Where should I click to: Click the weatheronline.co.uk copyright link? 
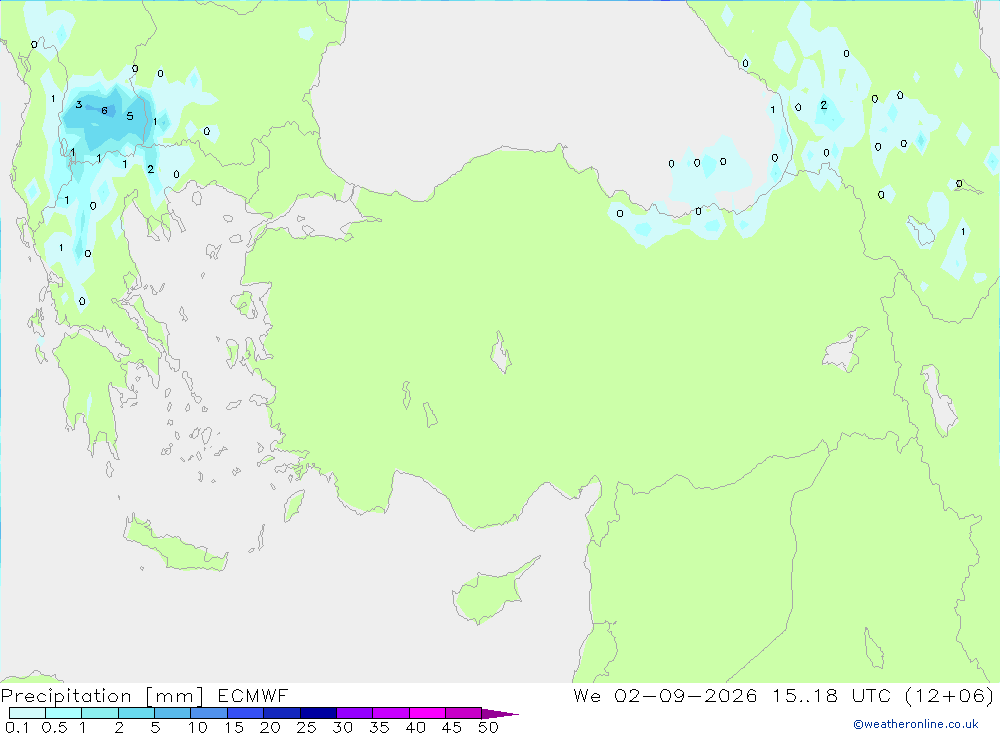coord(916,724)
